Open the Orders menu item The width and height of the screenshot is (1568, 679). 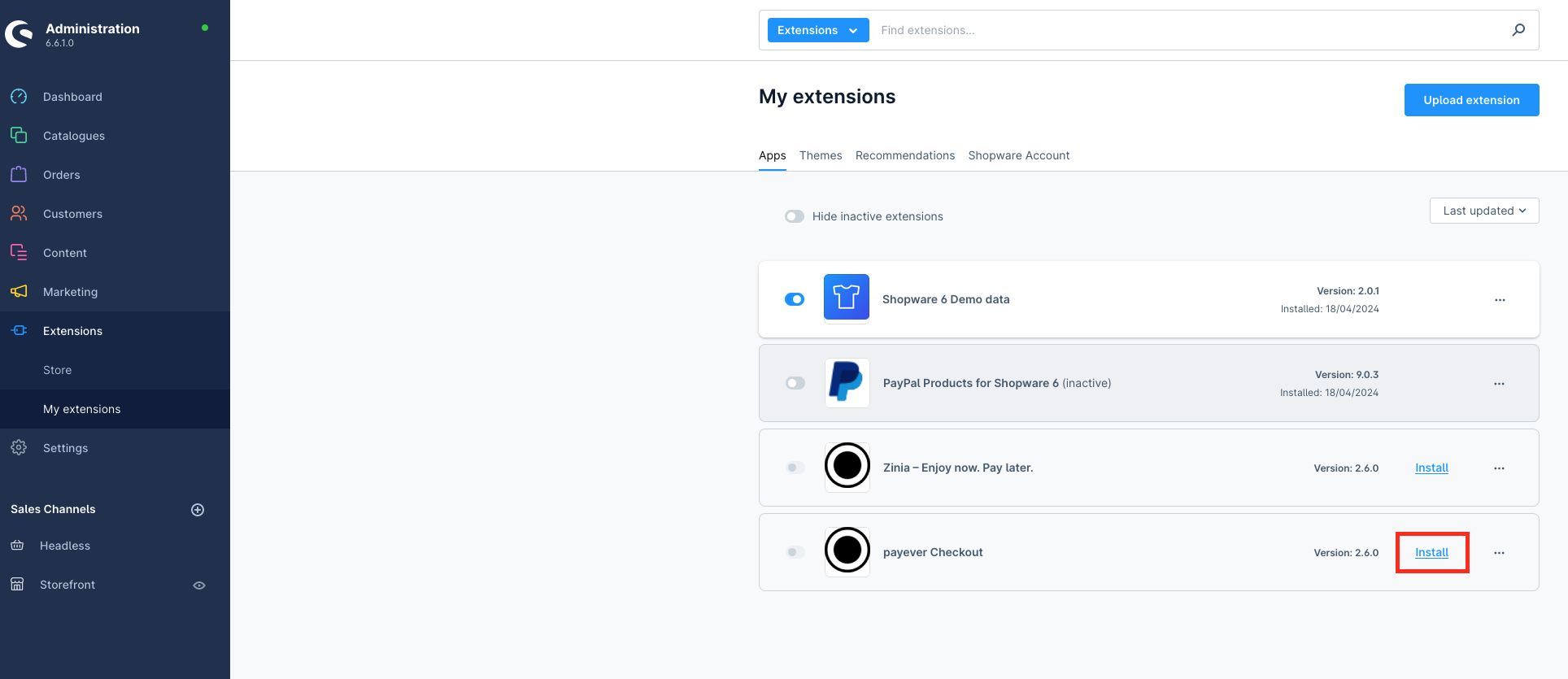115,175
